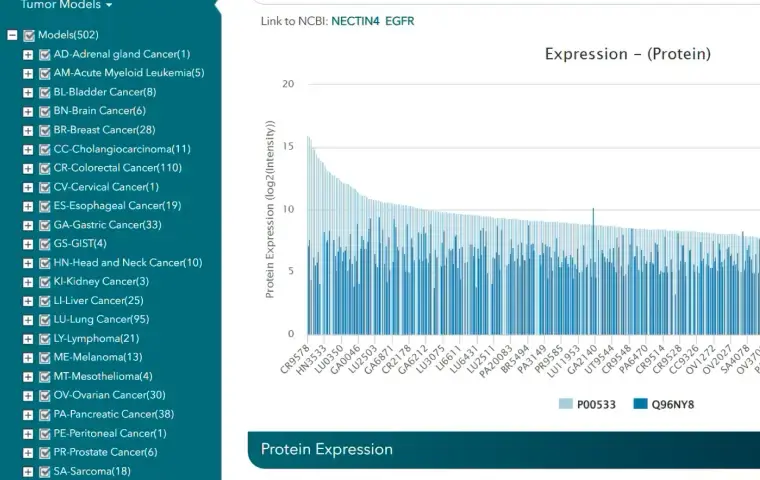
Task: Toggle the Models(502) root checkbox
Action: pyautogui.click(x=29, y=35)
